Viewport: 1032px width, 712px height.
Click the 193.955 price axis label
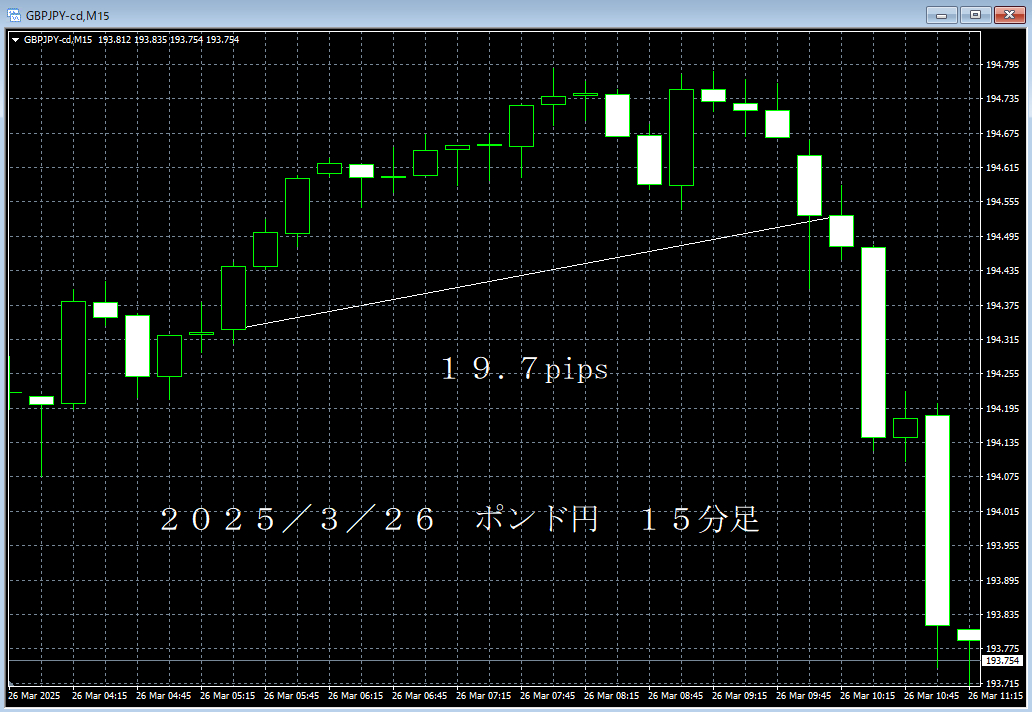click(x=1002, y=546)
